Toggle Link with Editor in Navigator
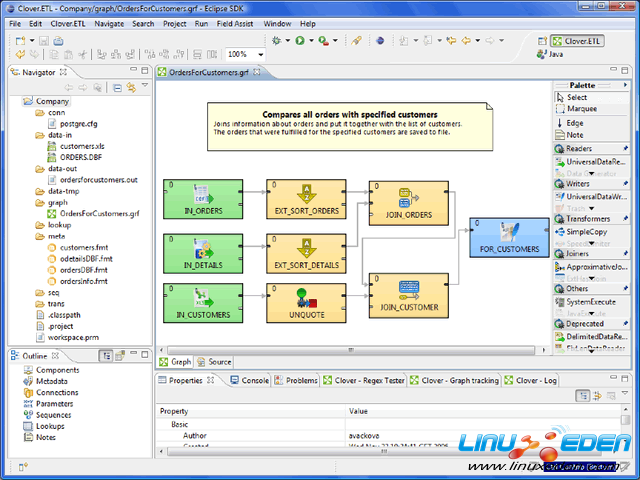This screenshot has width=640, height=480. coord(130,88)
